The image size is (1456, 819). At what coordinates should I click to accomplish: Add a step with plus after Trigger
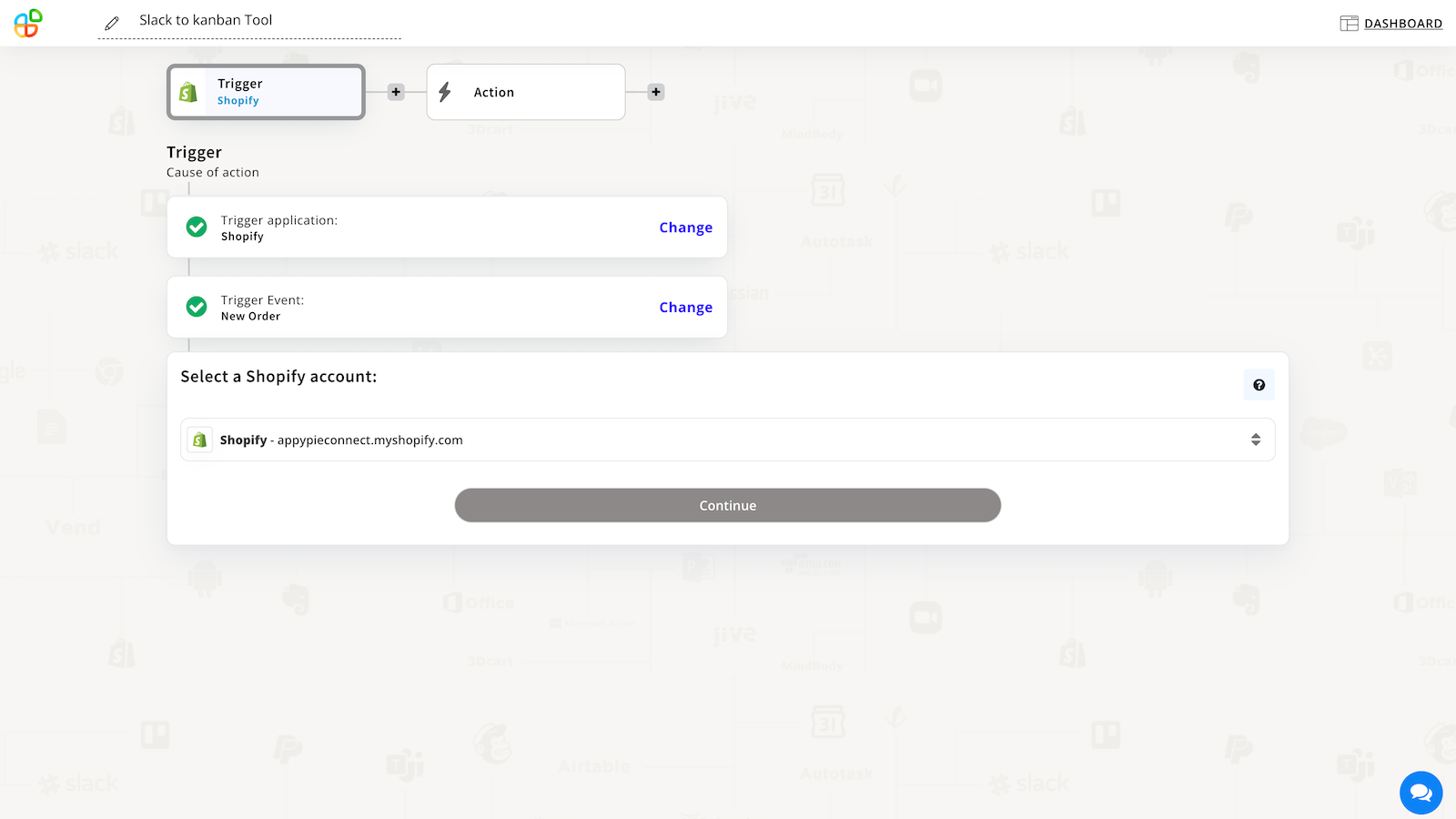tap(396, 92)
